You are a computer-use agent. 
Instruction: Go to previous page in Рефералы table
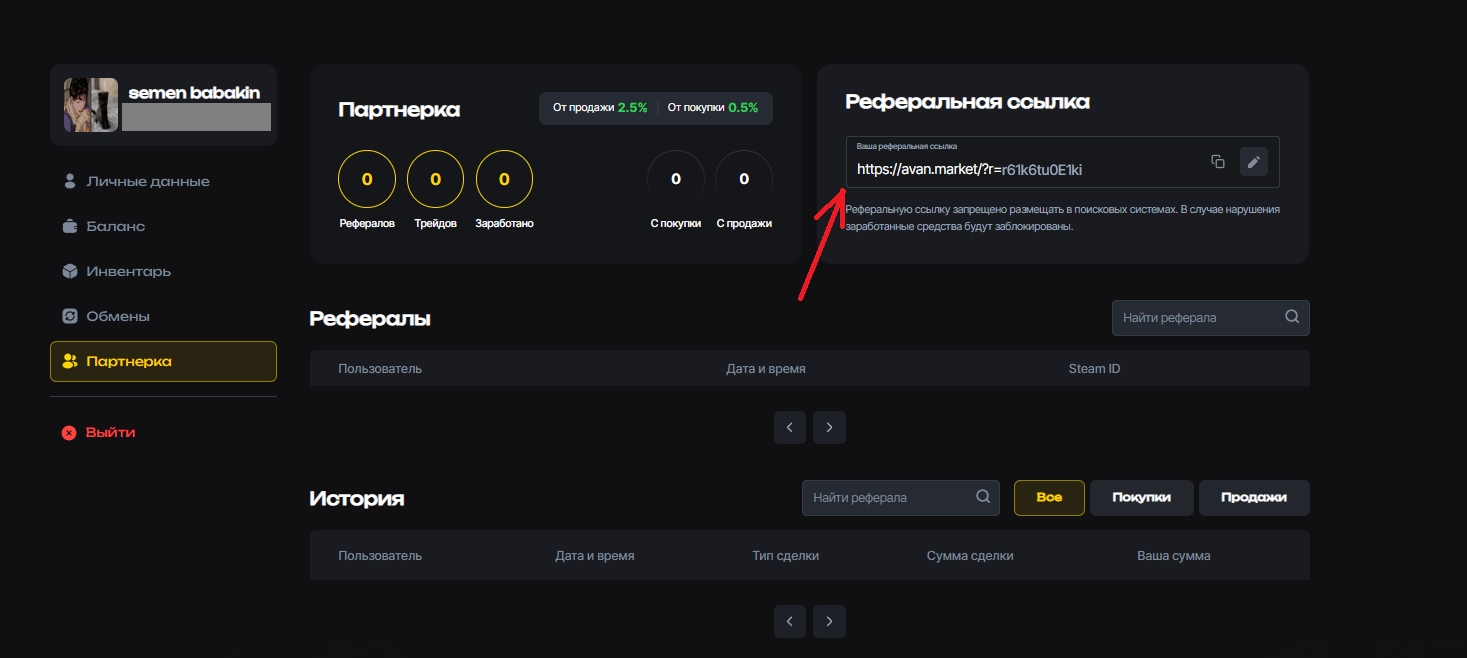(x=790, y=427)
